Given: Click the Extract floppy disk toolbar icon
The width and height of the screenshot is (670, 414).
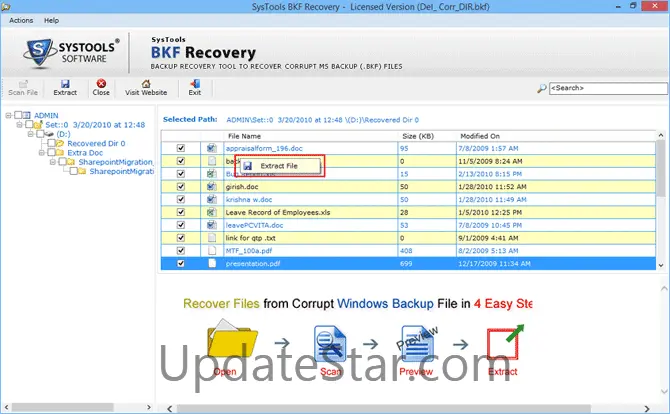Looking at the screenshot, I should point(65,83).
